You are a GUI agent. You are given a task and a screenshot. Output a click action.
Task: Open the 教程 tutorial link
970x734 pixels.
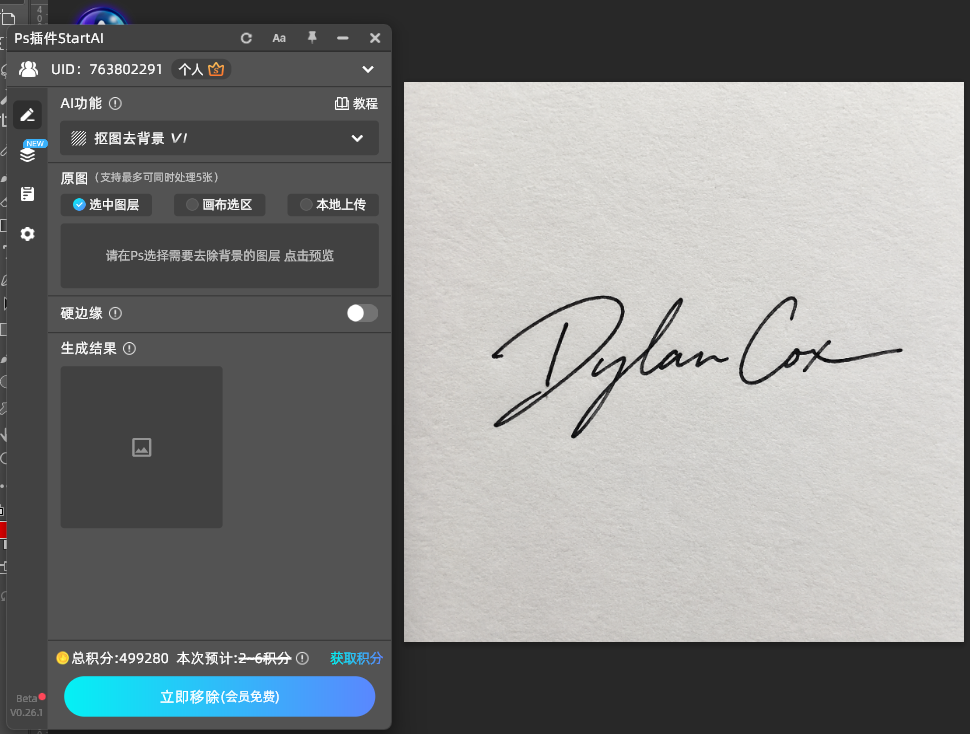(x=356, y=103)
